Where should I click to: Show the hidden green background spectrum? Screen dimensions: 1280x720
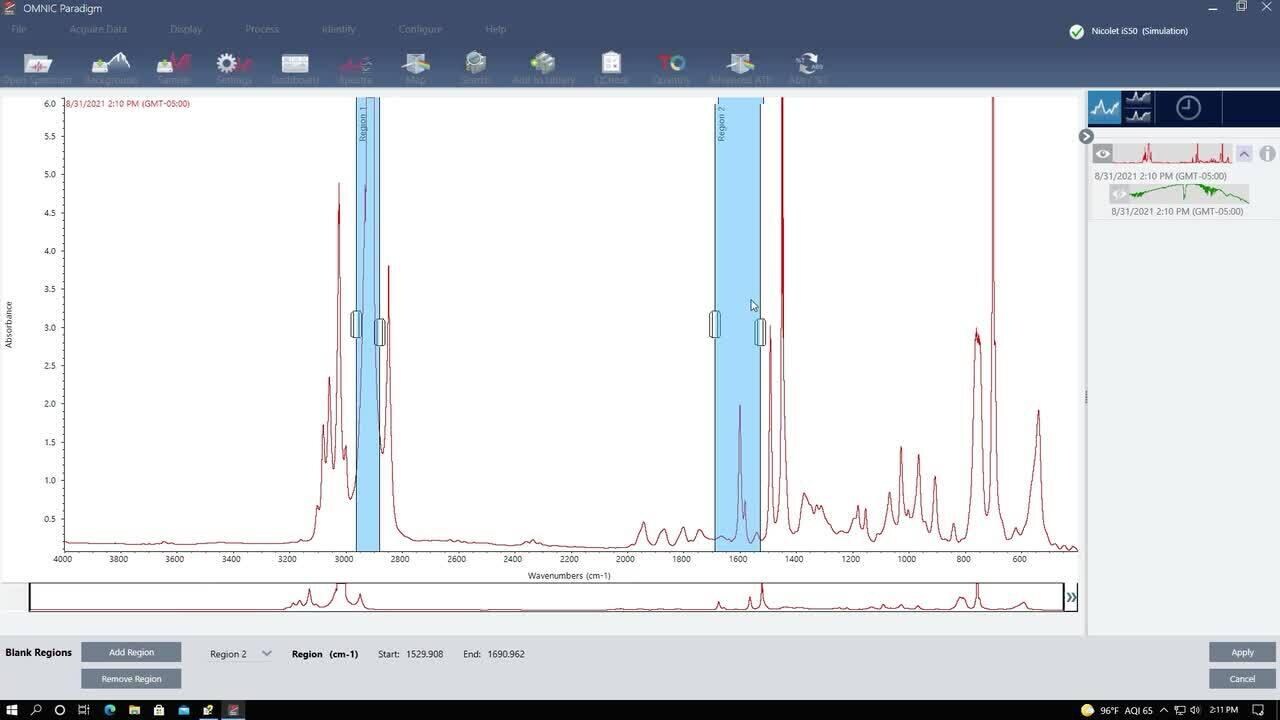[1119, 194]
